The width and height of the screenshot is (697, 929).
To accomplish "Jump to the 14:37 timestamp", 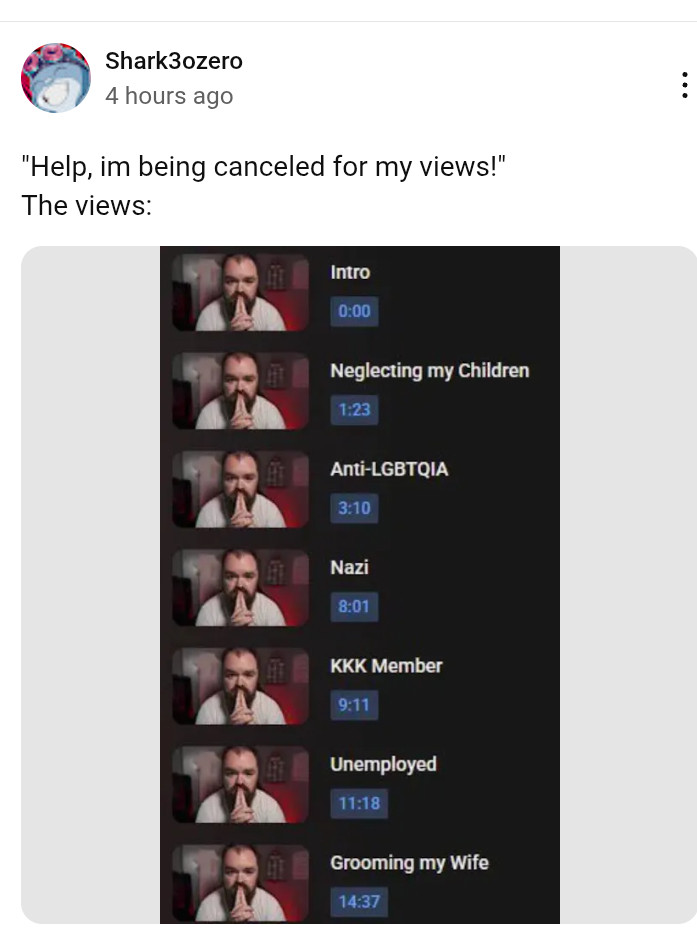I will click(x=359, y=901).
